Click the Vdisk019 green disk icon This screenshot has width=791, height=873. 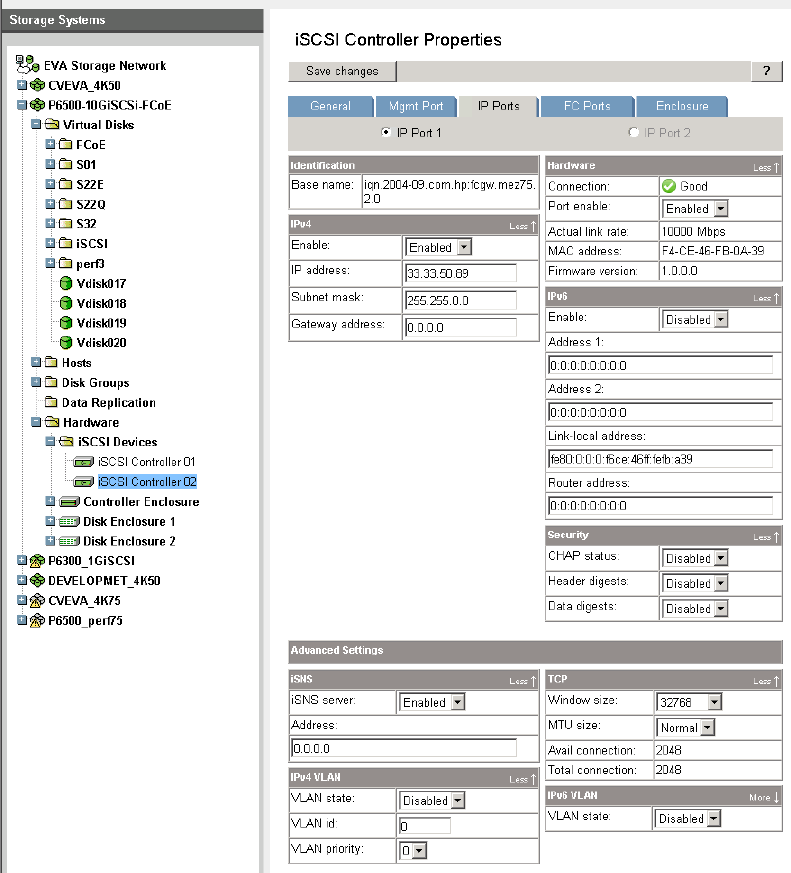pos(66,323)
